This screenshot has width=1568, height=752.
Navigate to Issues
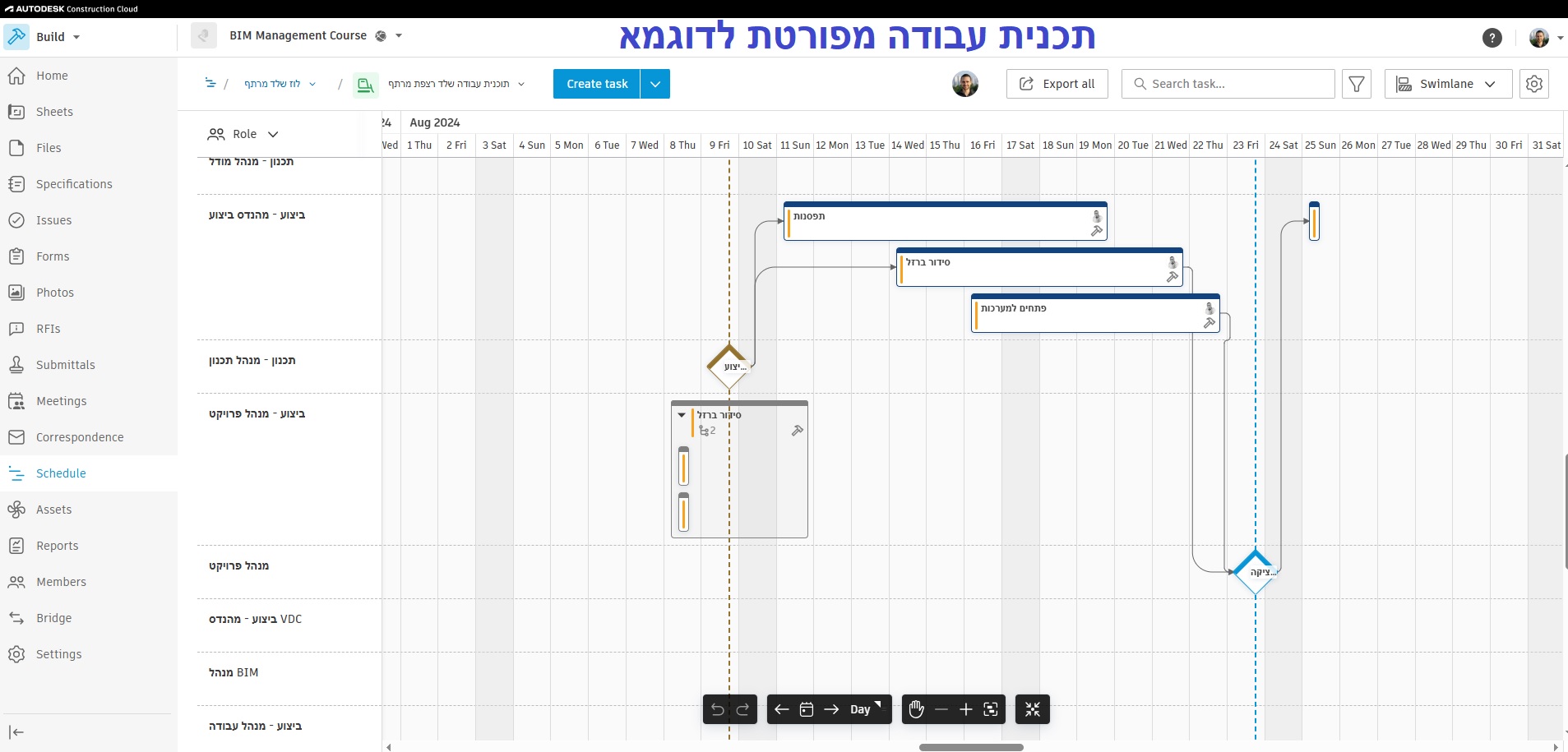pos(53,220)
